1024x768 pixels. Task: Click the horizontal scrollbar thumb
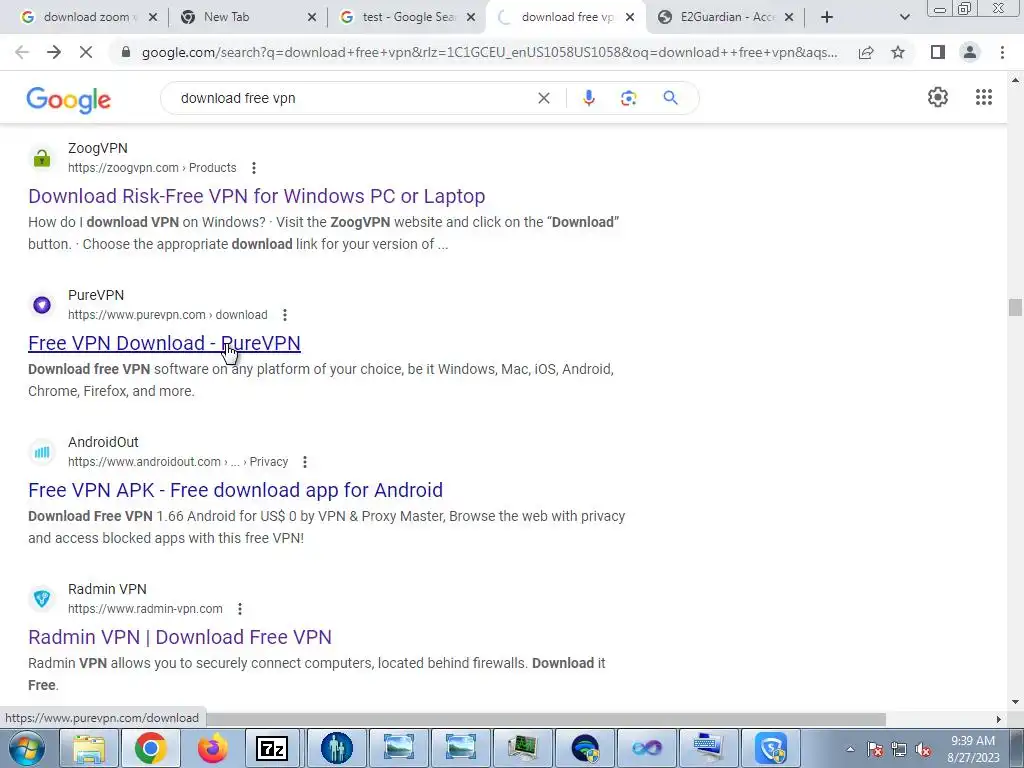(545, 719)
